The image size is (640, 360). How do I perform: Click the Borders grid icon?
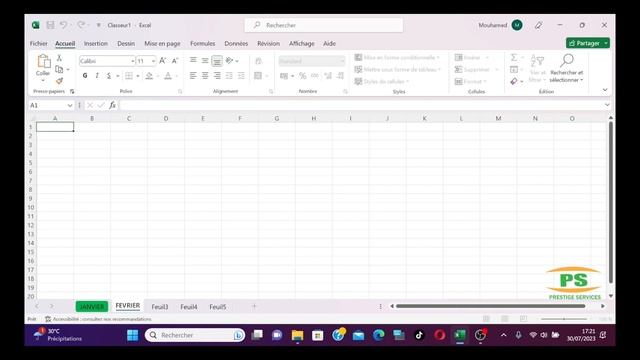129,76
